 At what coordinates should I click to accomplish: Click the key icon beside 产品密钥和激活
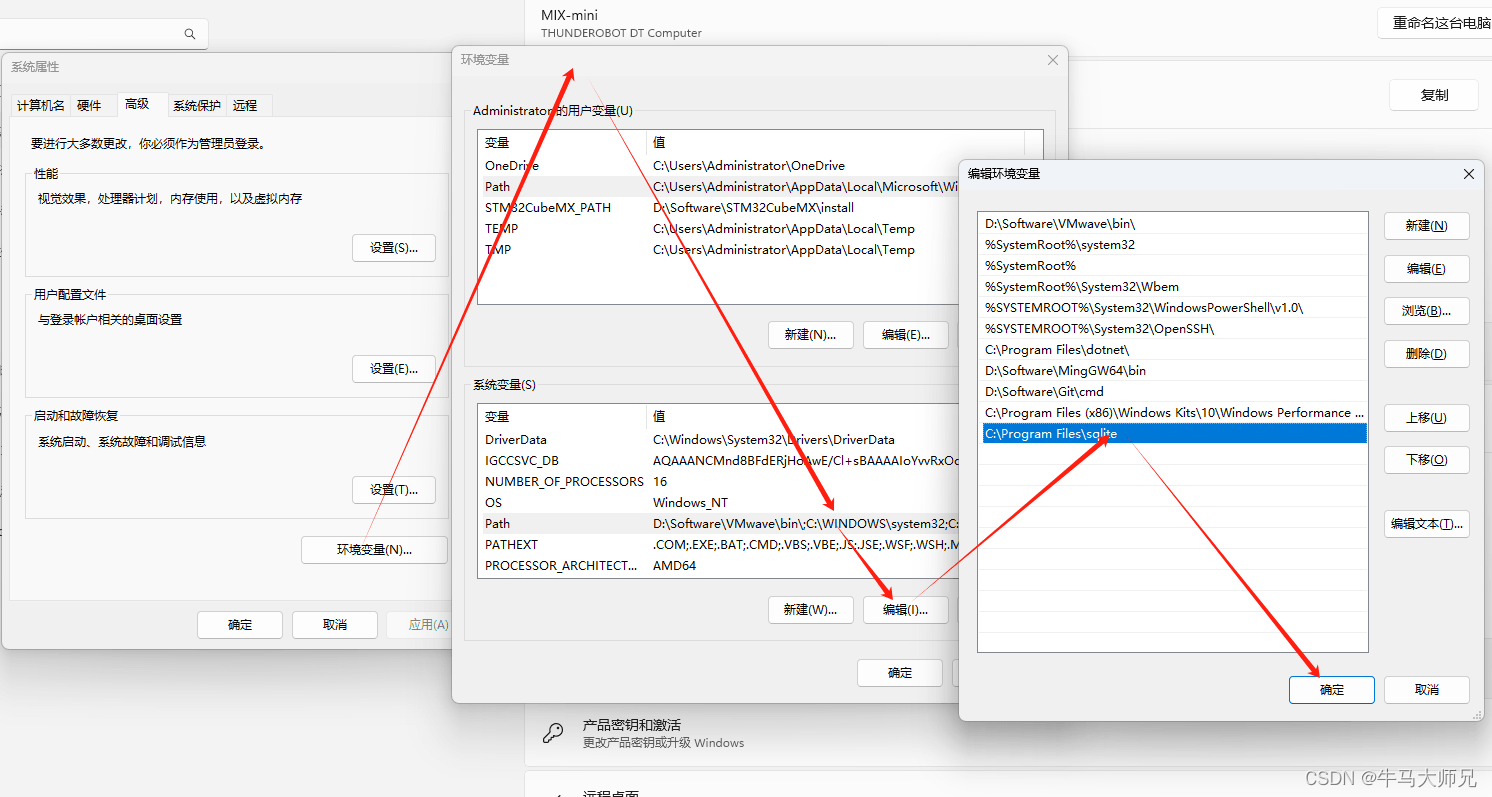(x=552, y=733)
